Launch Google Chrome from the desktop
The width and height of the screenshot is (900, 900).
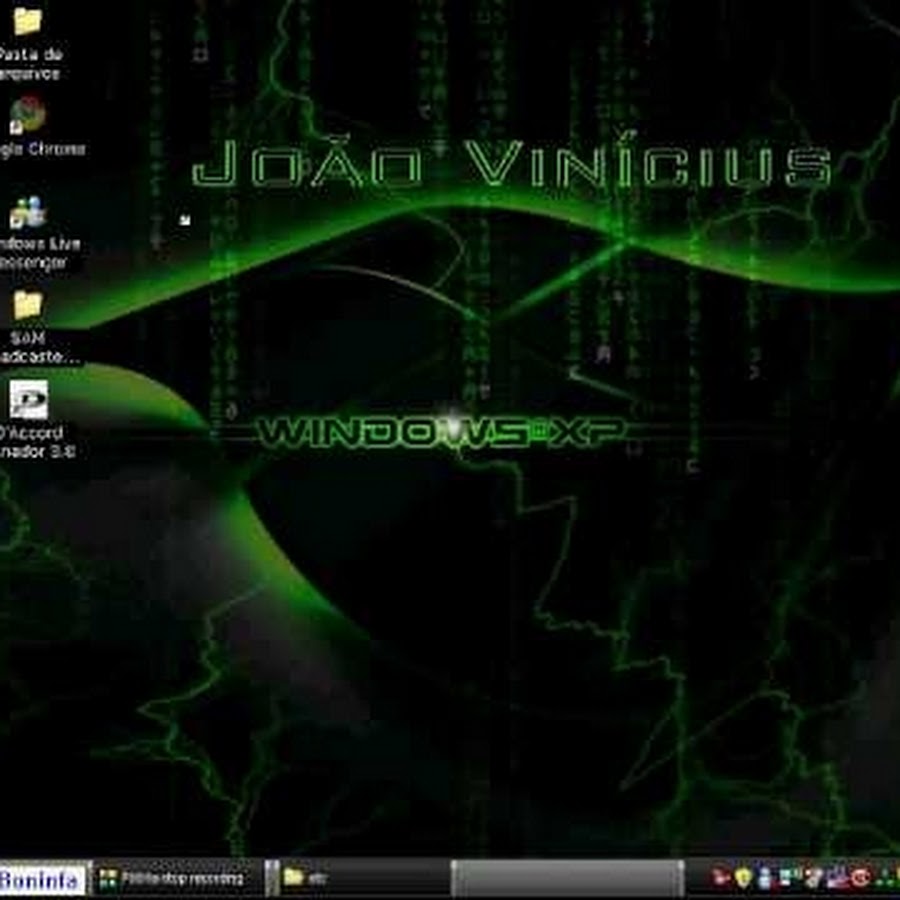(27, 115)
